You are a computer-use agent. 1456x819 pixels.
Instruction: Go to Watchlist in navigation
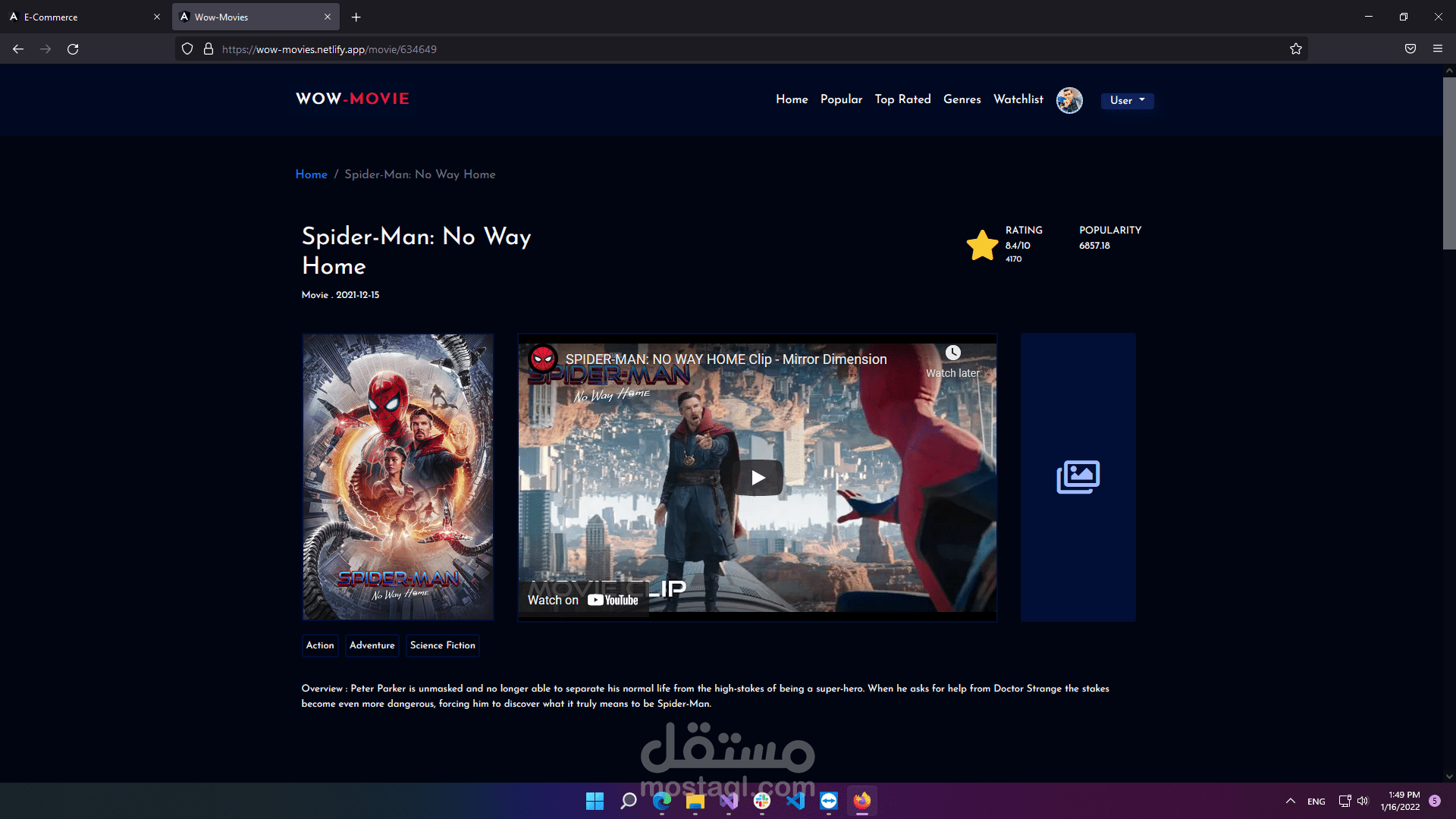coord(1018,99)
